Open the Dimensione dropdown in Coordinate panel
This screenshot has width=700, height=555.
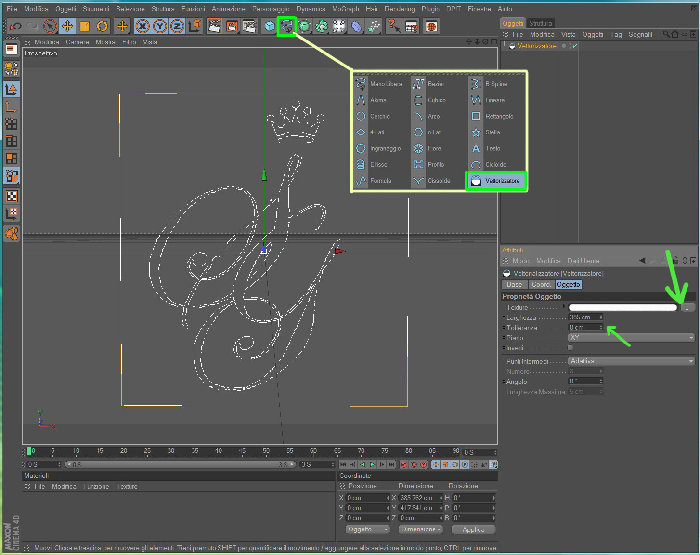click(x=420, y=529)
